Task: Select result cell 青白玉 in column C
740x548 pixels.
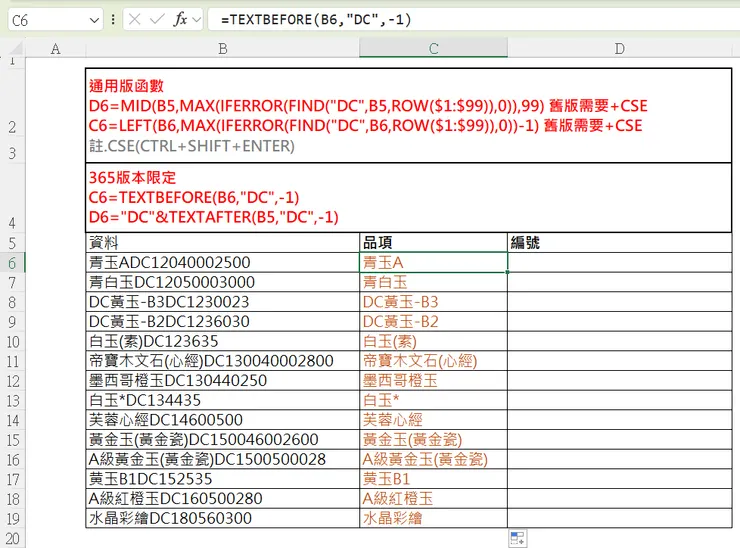Action: coord(433,282)
